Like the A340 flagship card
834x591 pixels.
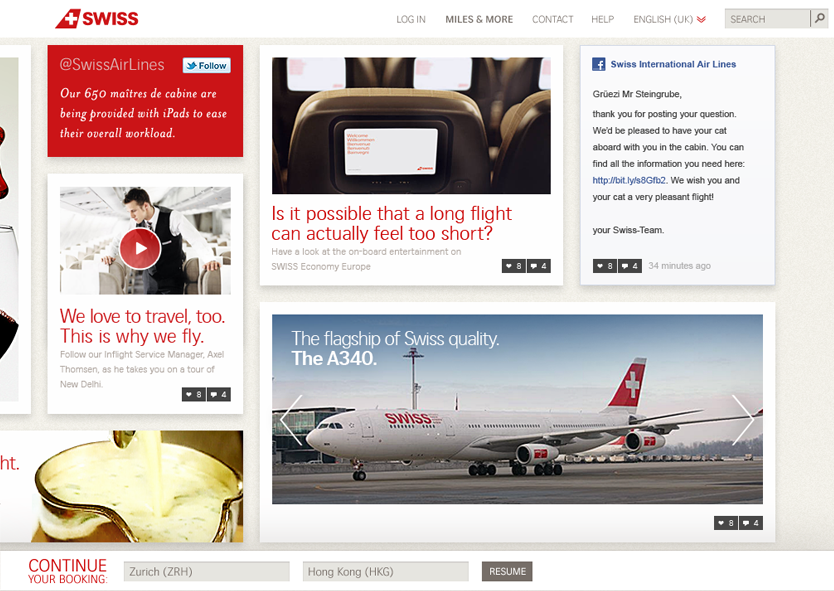(726, 523)
